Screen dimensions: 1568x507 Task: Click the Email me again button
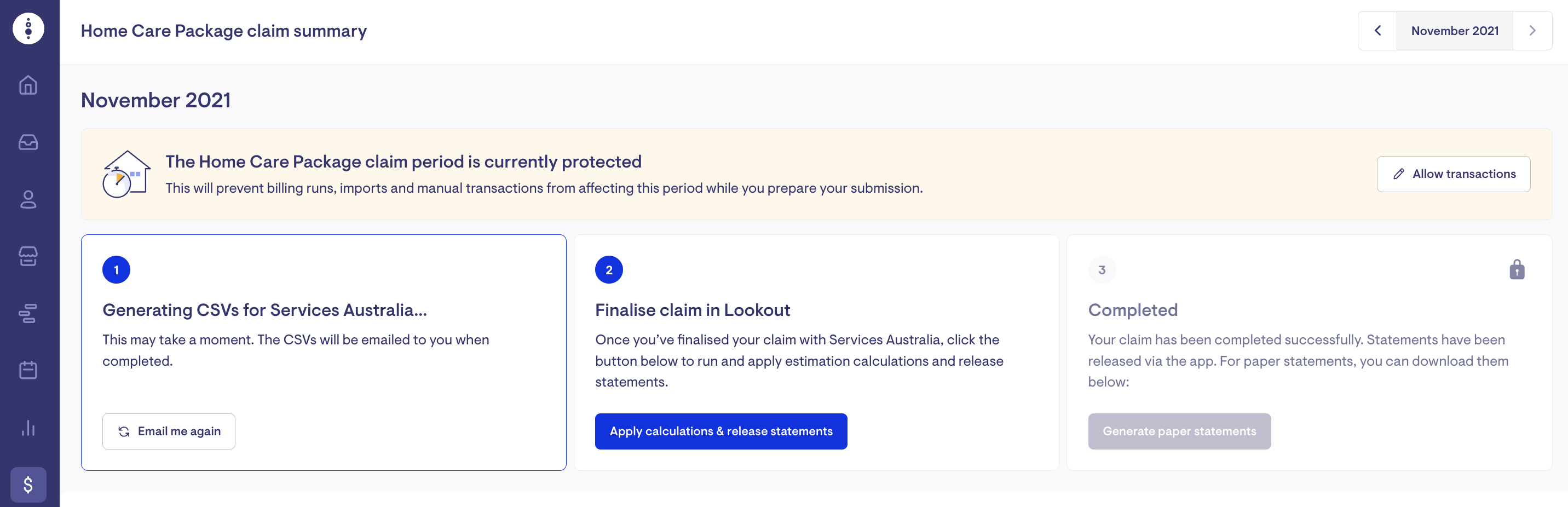tap(169, 431)
